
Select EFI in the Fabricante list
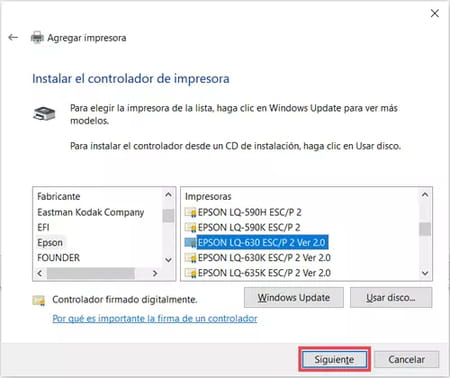(x=43, y=227)
